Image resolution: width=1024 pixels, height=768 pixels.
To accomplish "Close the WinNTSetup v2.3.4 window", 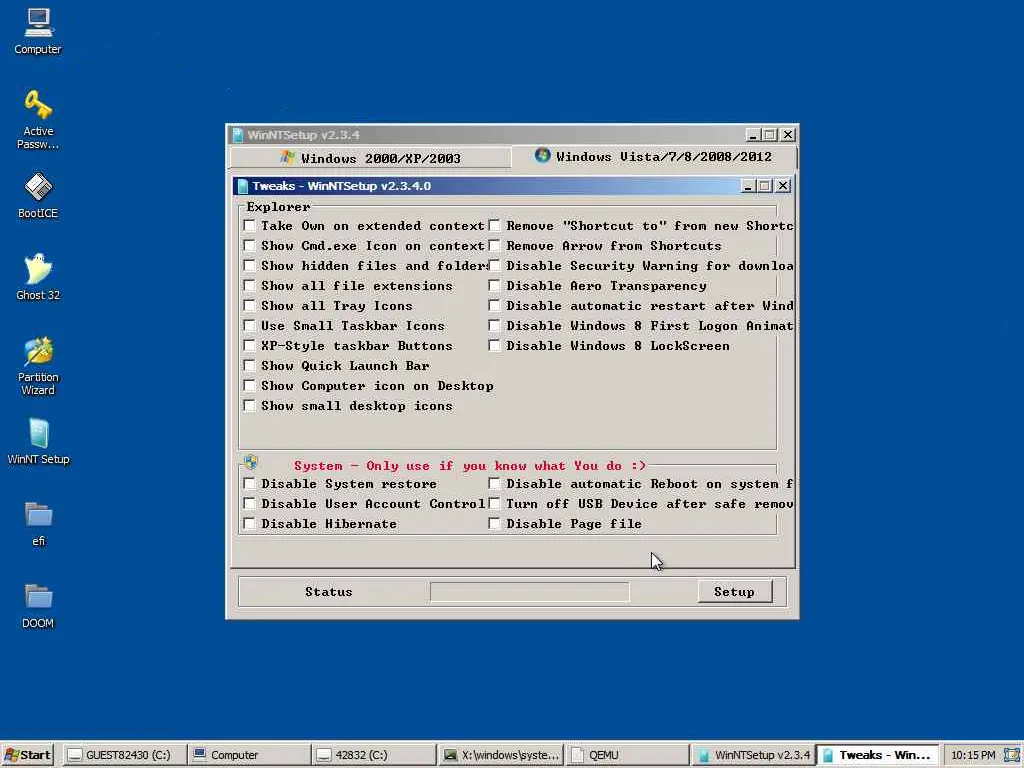I will click(788, 135).
